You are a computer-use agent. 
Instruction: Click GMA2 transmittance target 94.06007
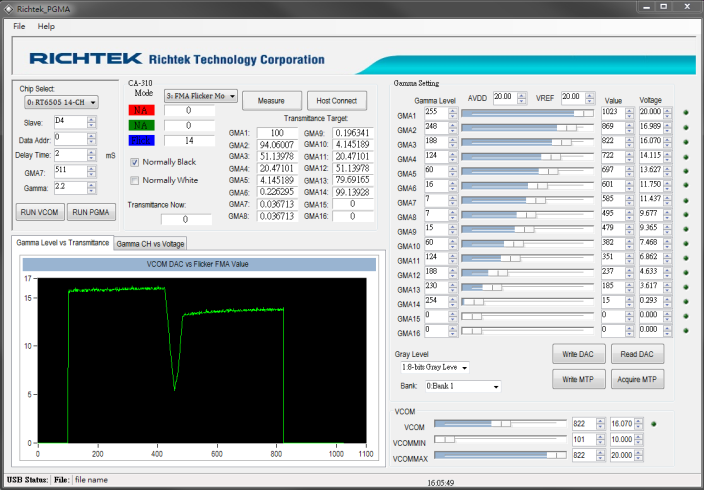(x=277, y=145)
